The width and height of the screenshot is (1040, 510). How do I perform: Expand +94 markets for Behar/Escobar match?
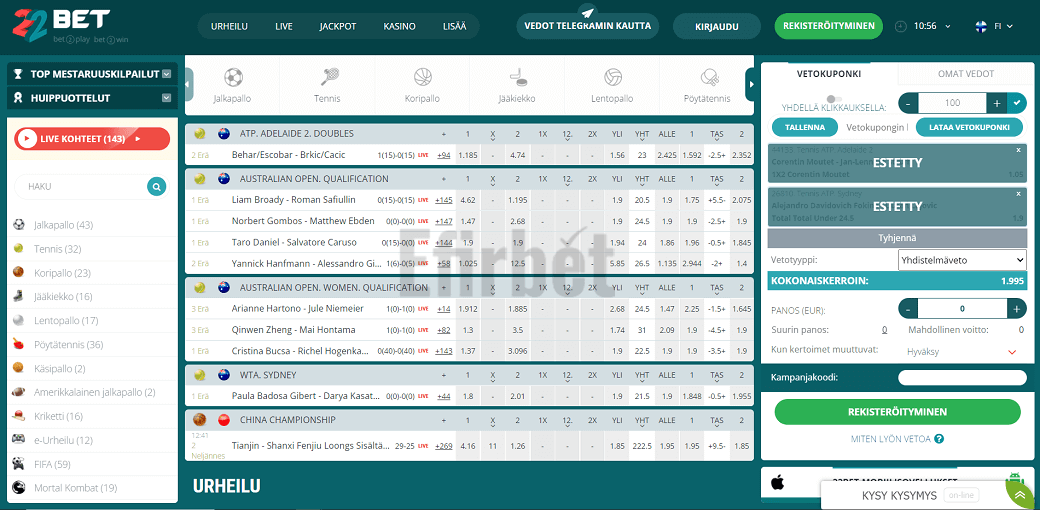pyautogui.click(x=444, y=155)
